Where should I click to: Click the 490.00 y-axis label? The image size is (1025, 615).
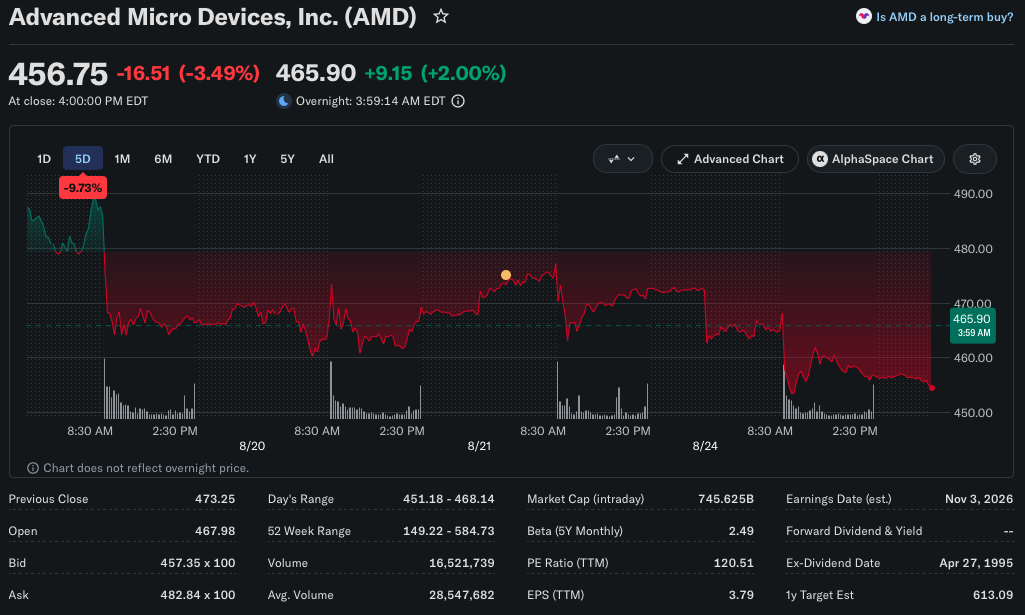click(973, 193)
